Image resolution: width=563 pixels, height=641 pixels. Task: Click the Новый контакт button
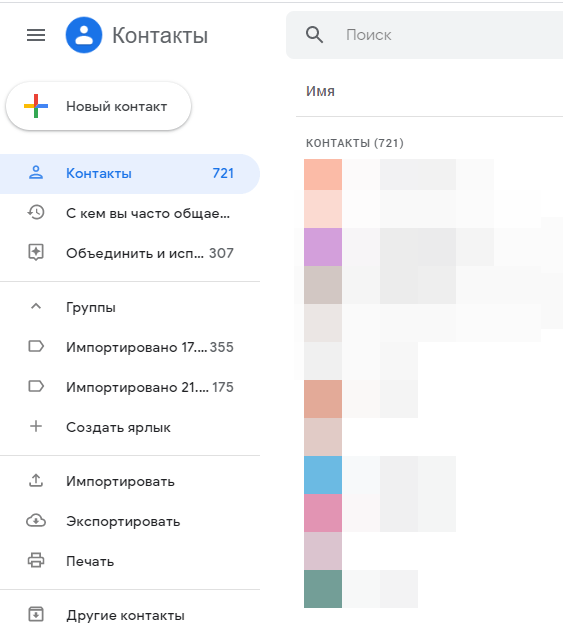tap(99, 106)
